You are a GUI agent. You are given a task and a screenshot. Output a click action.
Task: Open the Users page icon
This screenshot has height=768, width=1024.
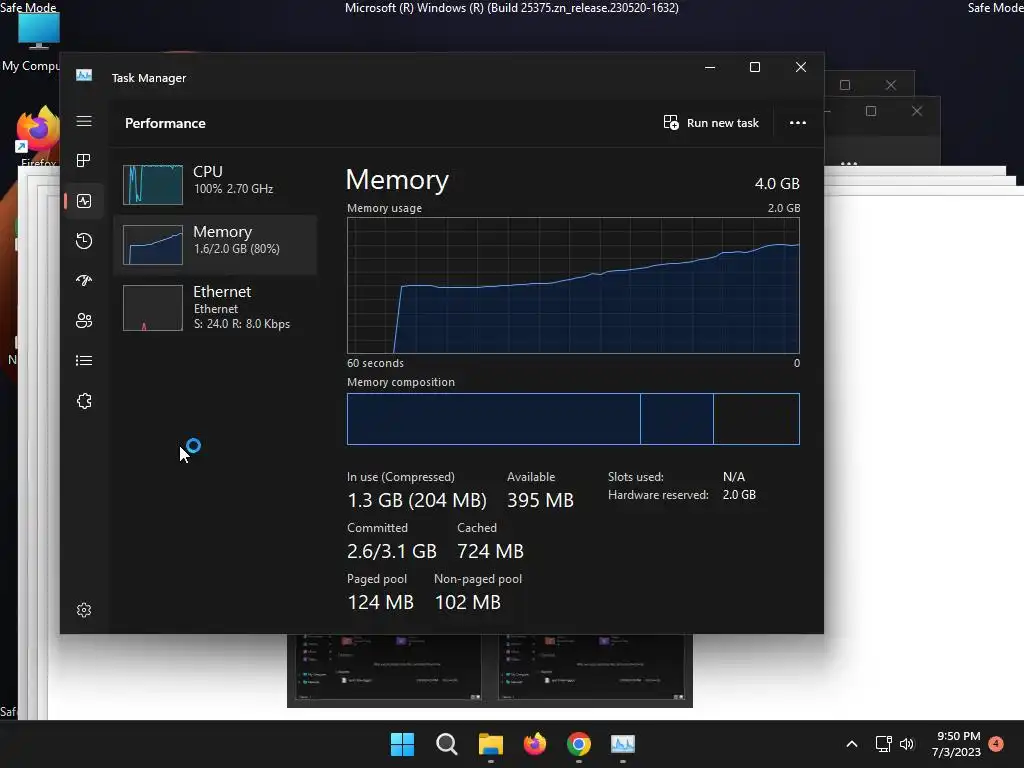tap(84, 321)
